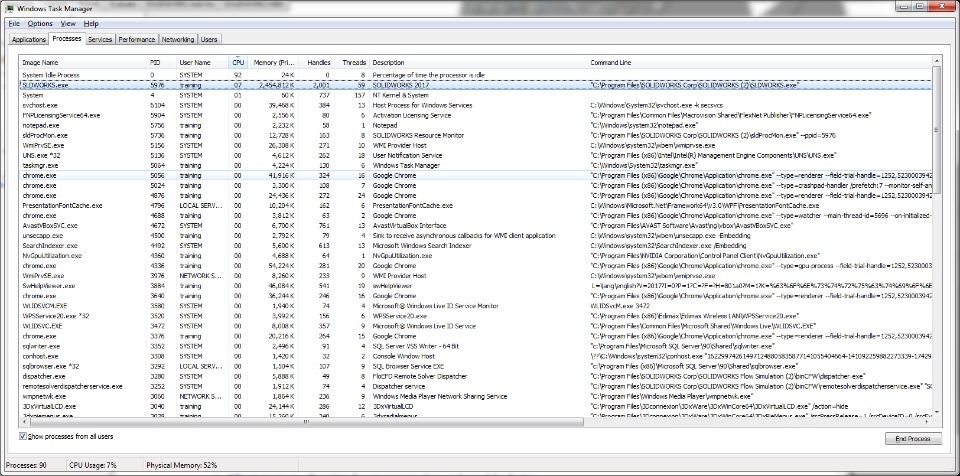Switch to the Performance tab
Viewport: 960px width, 476px height.
[x=136, y=40]
